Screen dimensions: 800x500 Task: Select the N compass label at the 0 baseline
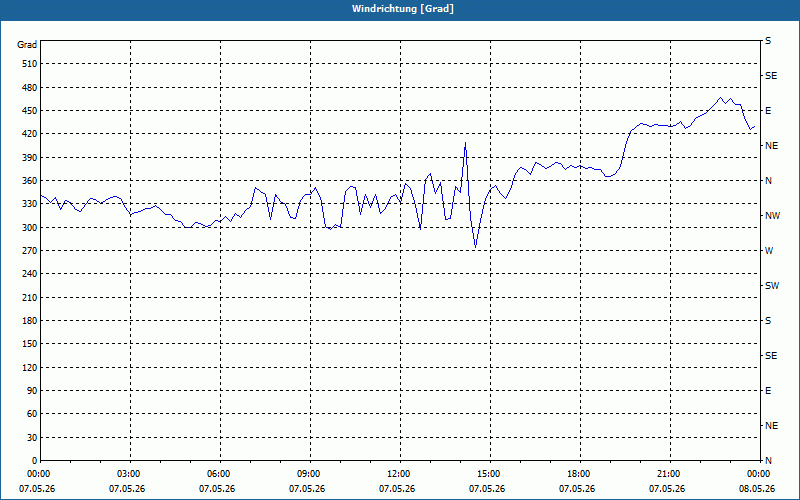click(x=768, y=461)
